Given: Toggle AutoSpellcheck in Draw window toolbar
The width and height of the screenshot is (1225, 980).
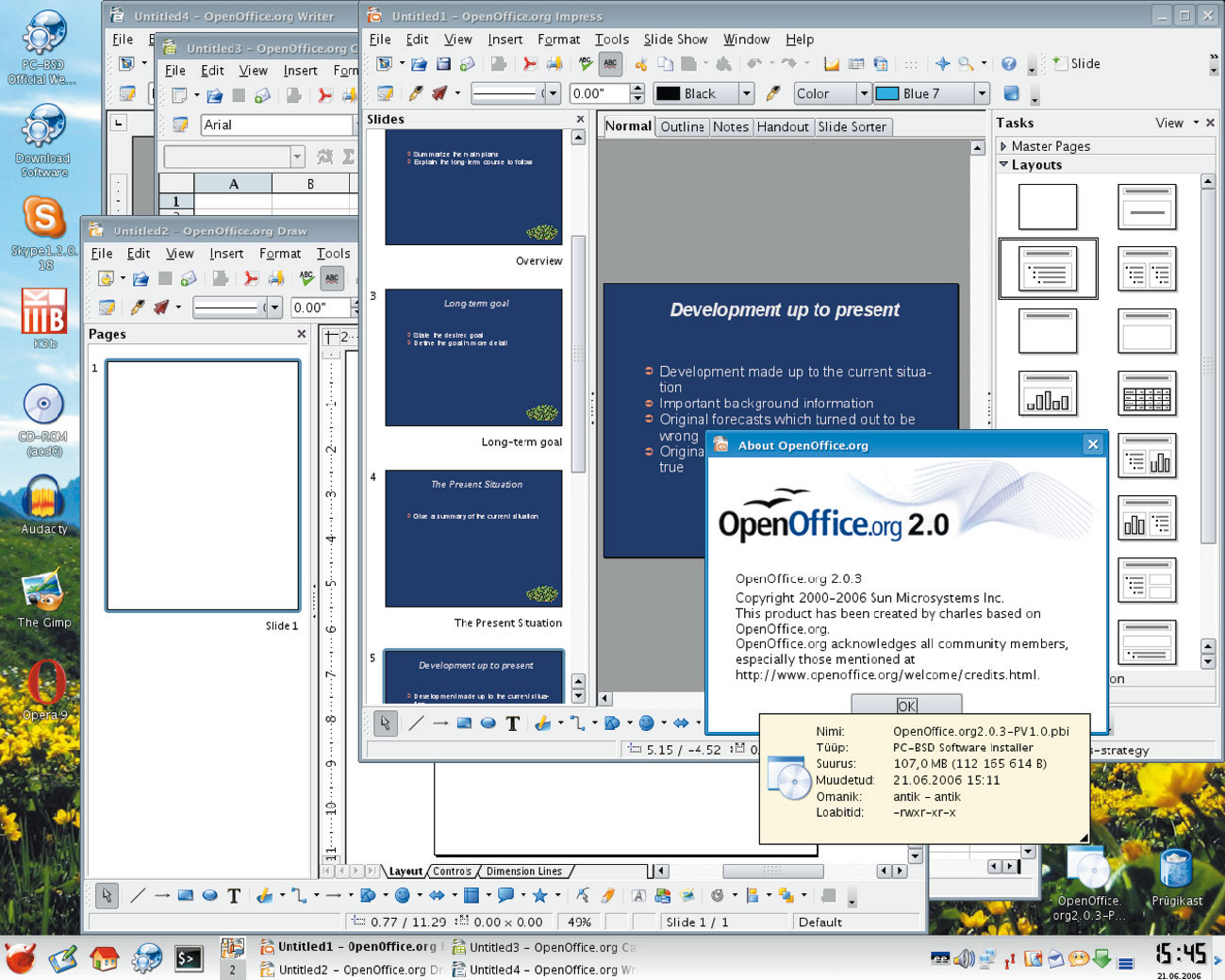Looking at the screenshot, I should coord(332,278).
